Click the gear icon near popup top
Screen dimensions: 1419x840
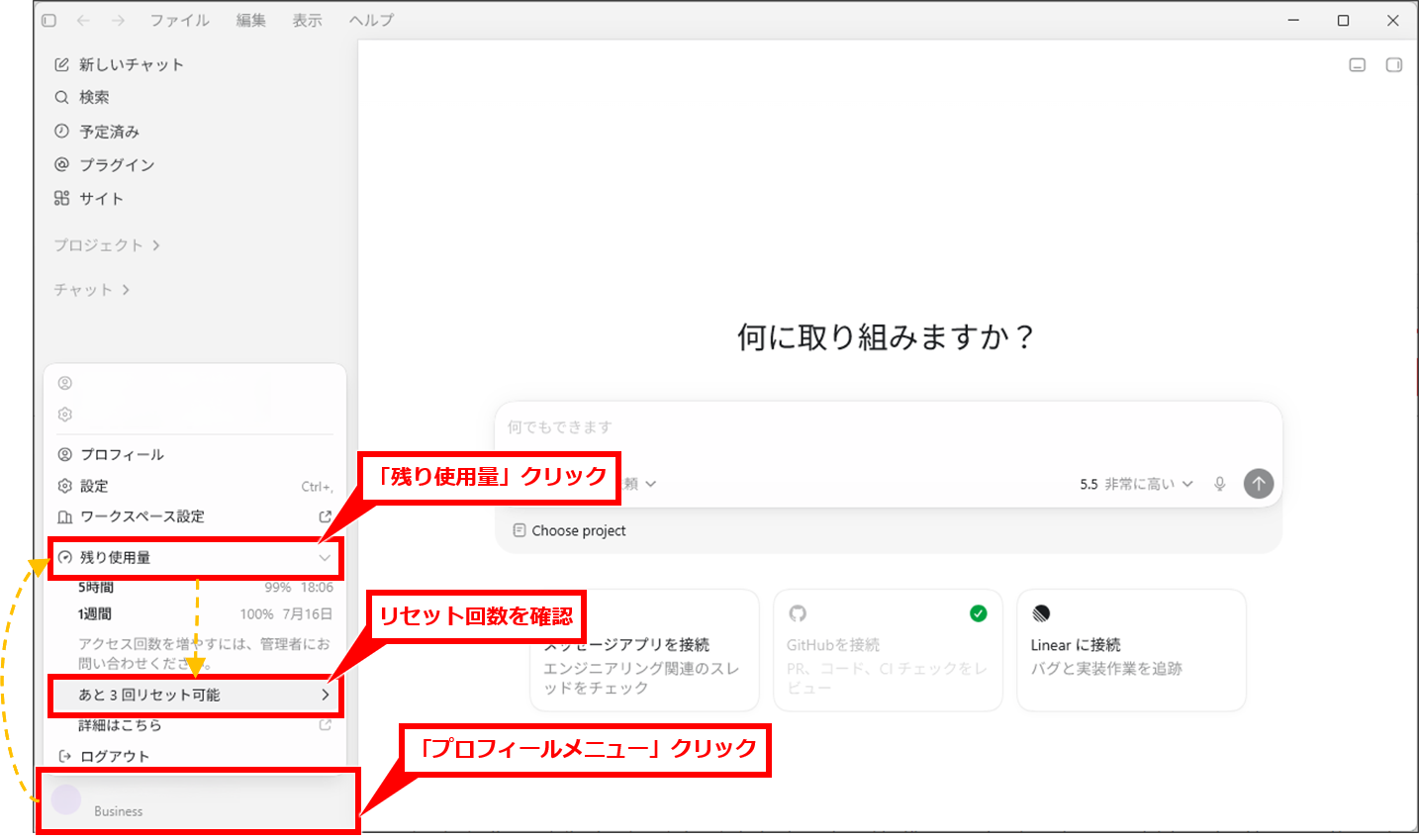65,415
